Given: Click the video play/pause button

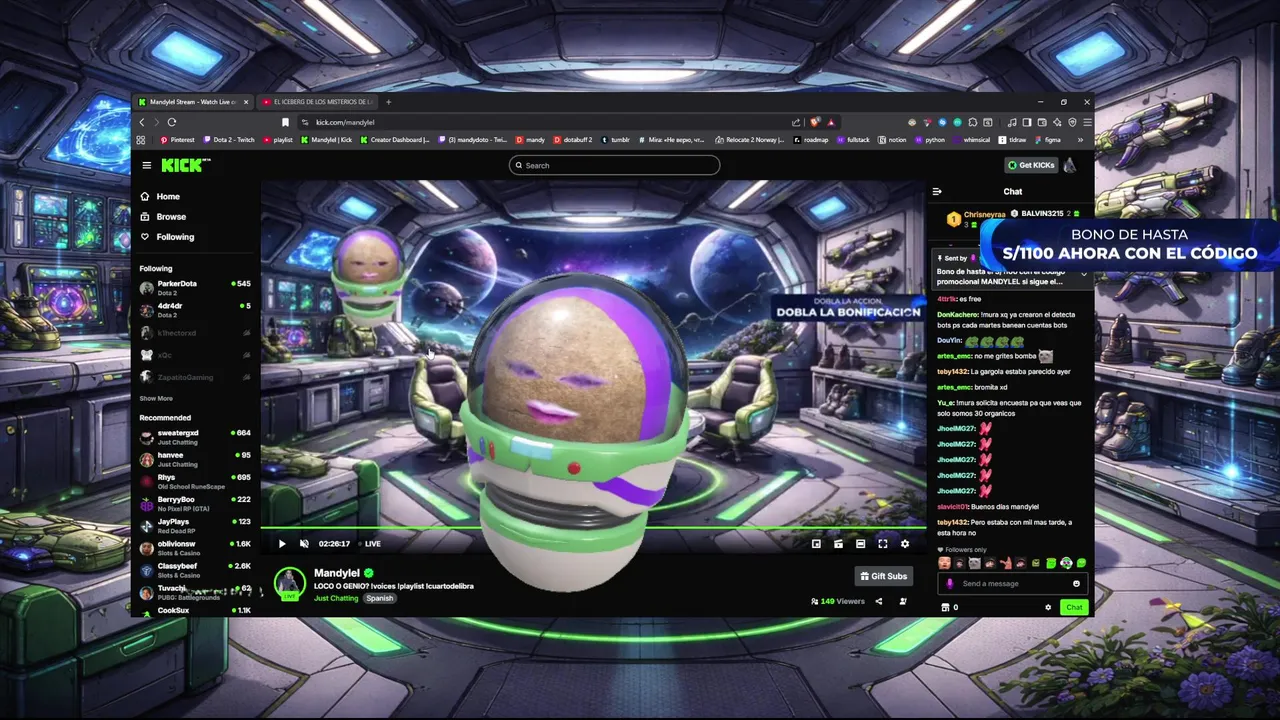Looking at the screenshot, I should click(282, 544).
